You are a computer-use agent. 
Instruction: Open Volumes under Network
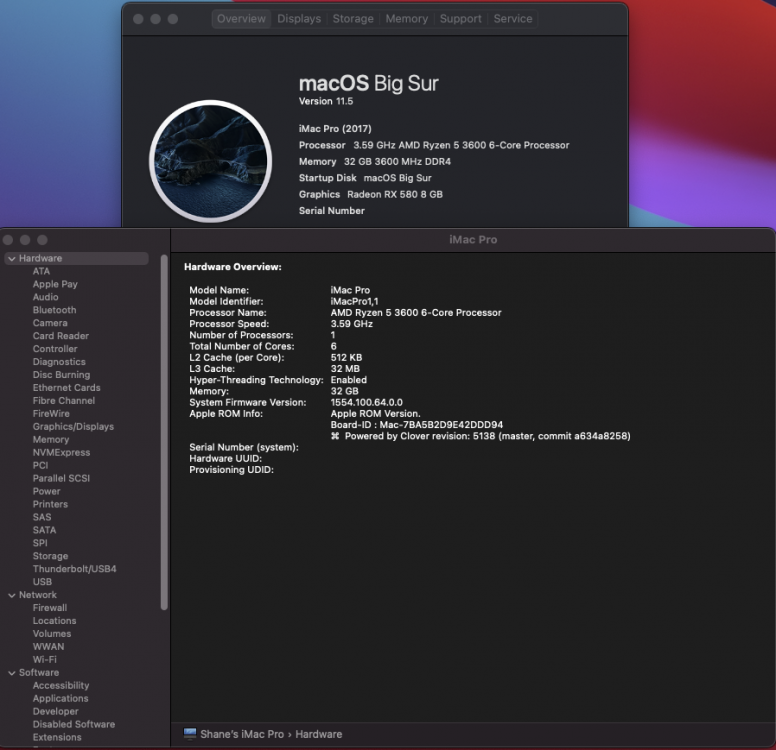pyautogui.click(x=52, y=634)
